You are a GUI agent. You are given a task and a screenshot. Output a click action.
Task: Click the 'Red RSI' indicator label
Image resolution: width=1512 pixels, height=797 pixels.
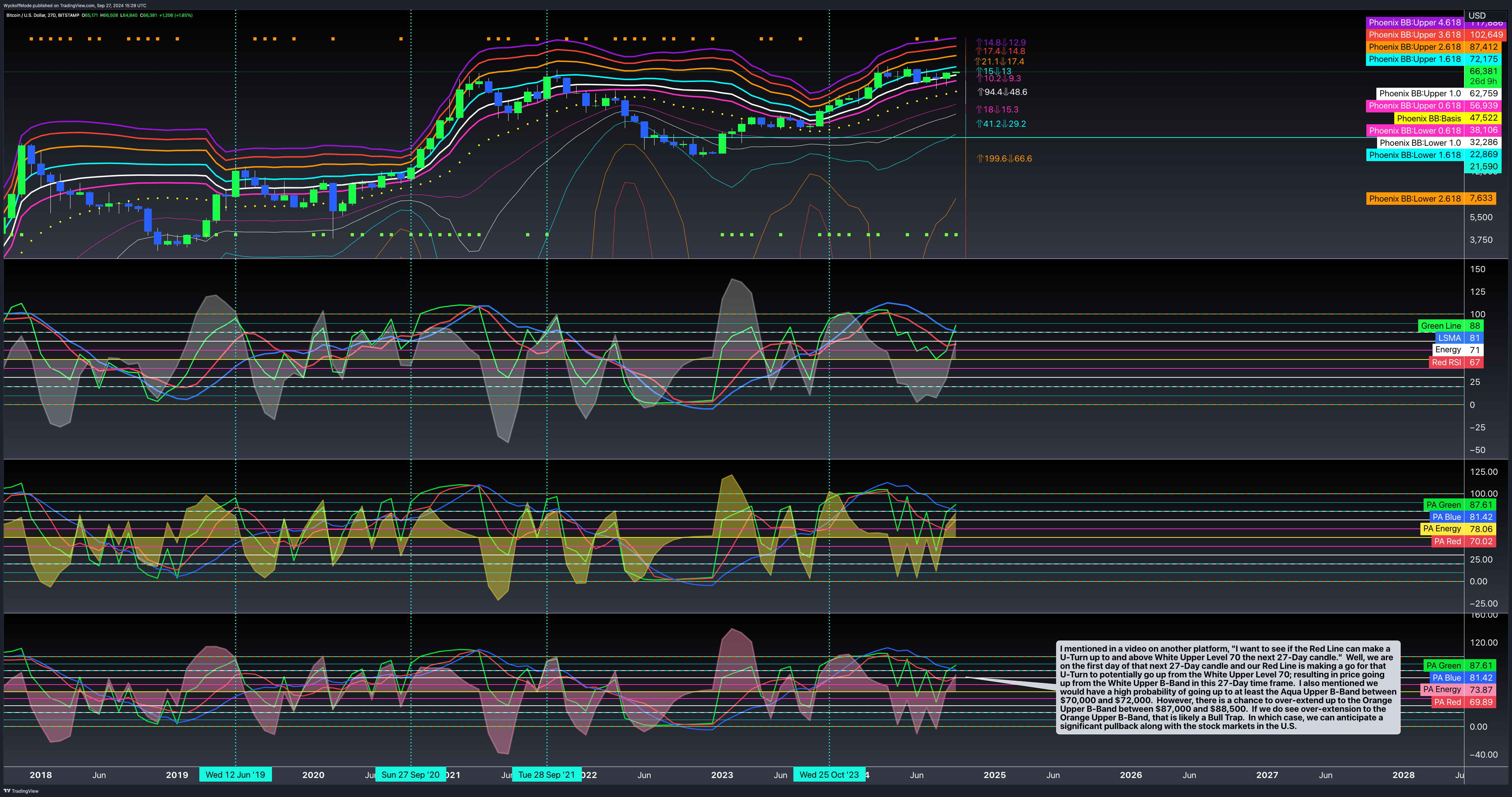pyautogui.click(x=1446, y=362)
